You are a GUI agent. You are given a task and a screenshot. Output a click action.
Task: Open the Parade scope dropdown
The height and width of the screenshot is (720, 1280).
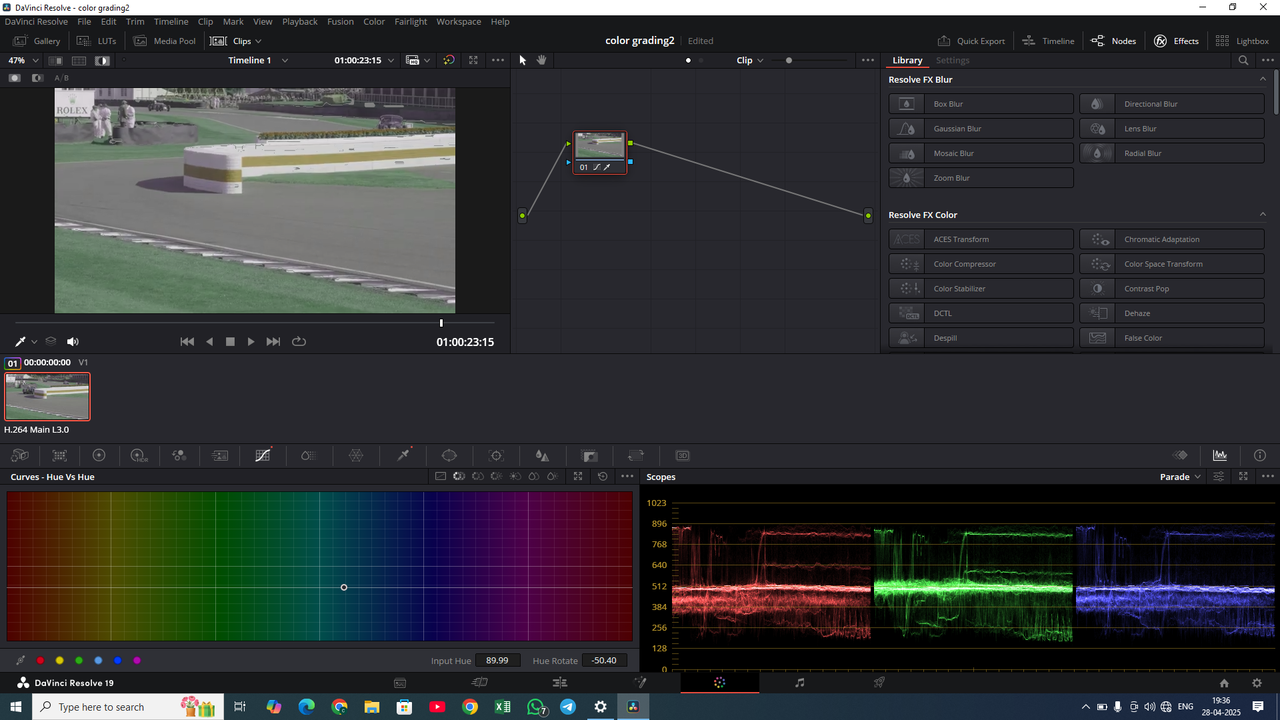click(x=1180, y=477)
